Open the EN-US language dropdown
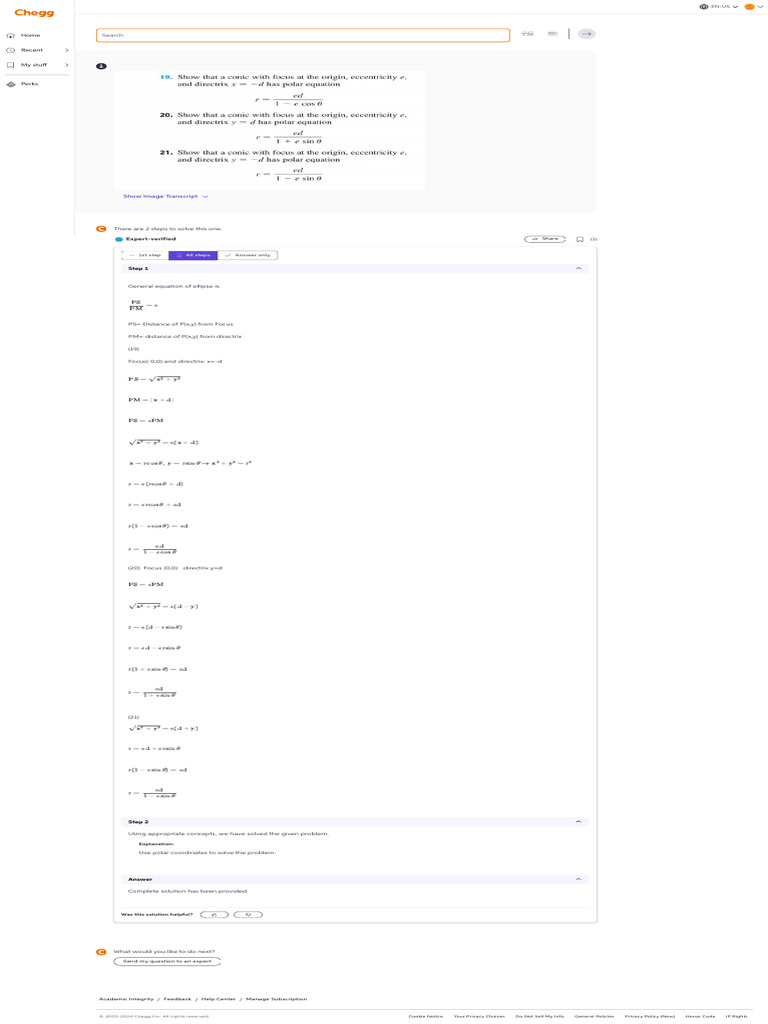Viewport: 768px width, 1024px height. pyautogui.click(x=718, y=7)
